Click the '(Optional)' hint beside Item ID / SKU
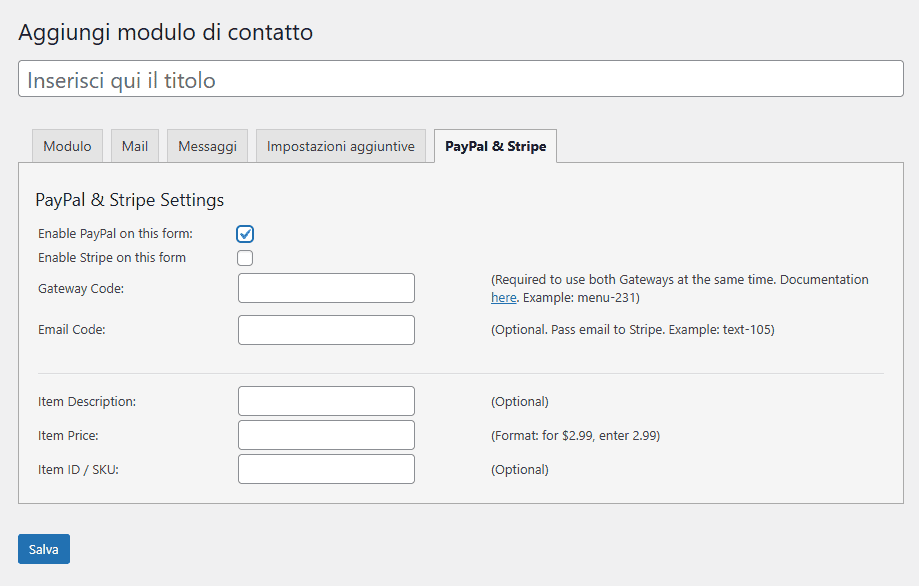 tap(520, 470)
